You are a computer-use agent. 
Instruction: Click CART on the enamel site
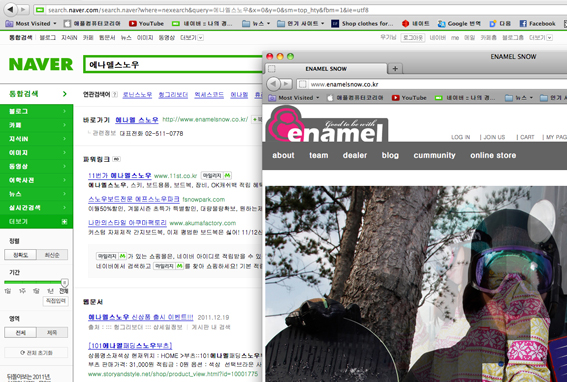[527, 137]
